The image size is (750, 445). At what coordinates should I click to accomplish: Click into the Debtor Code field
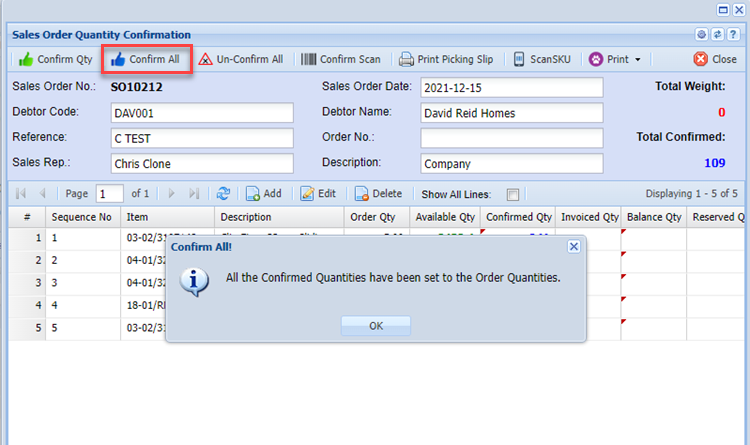coord(200,113)
